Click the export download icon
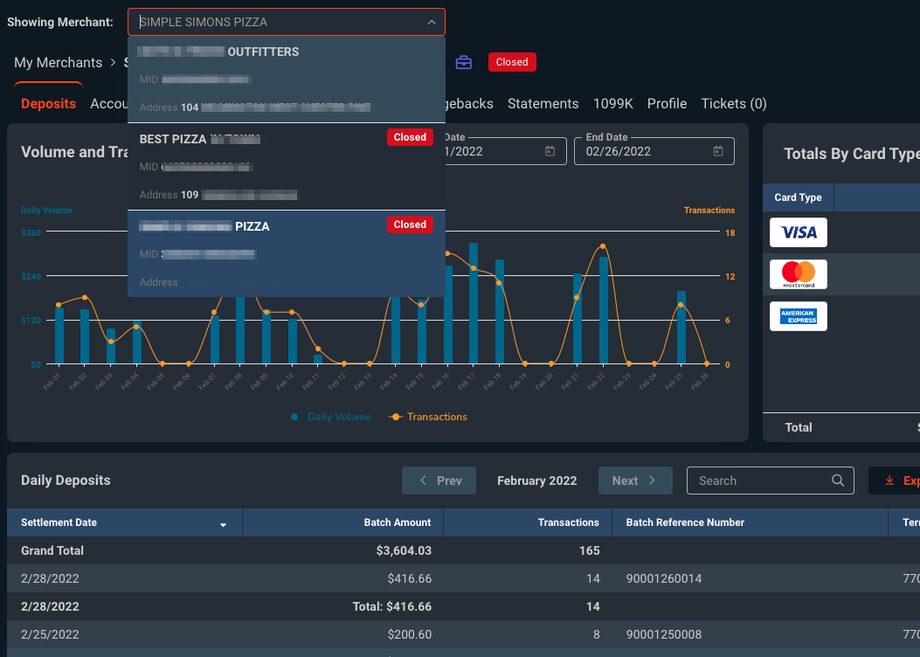Screen dimensions: 920x657 click(889, 481)
